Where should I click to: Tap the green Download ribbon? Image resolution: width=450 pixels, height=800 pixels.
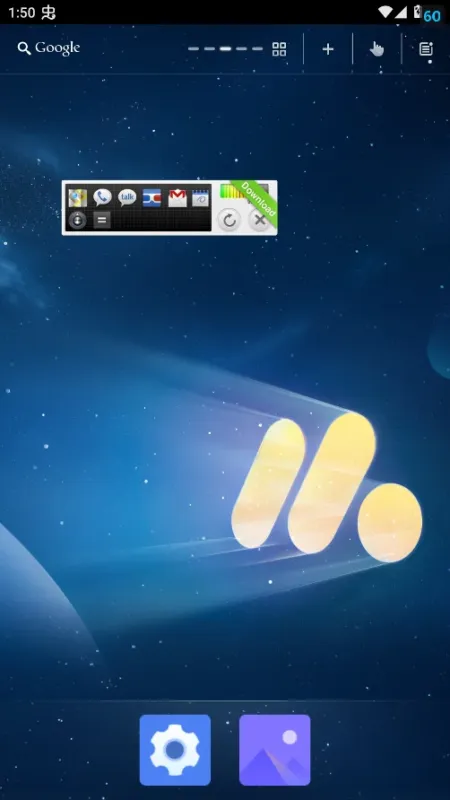pyautogui.click(x=258, y=199)
